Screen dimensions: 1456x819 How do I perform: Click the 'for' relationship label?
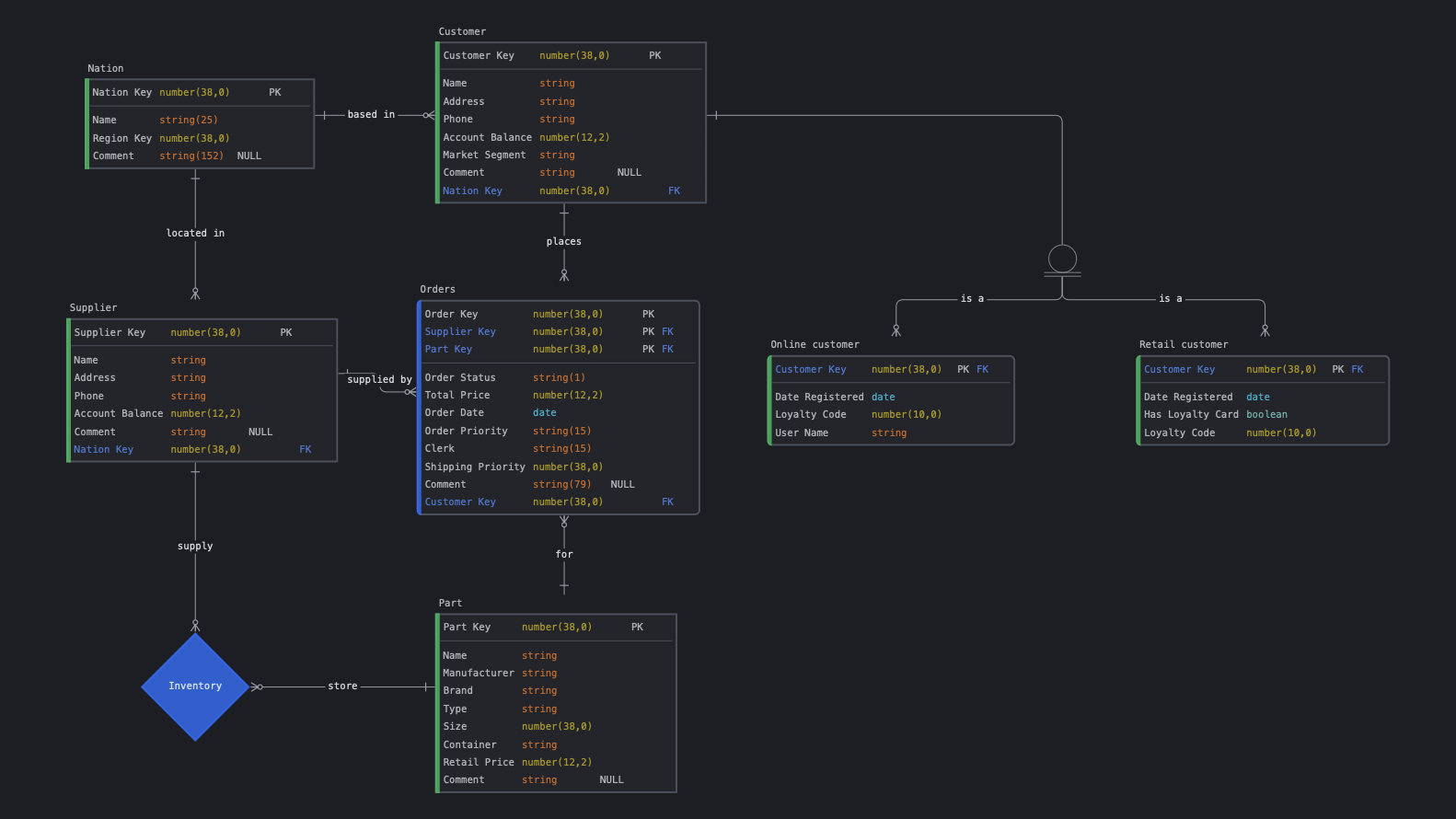[564, 555]
